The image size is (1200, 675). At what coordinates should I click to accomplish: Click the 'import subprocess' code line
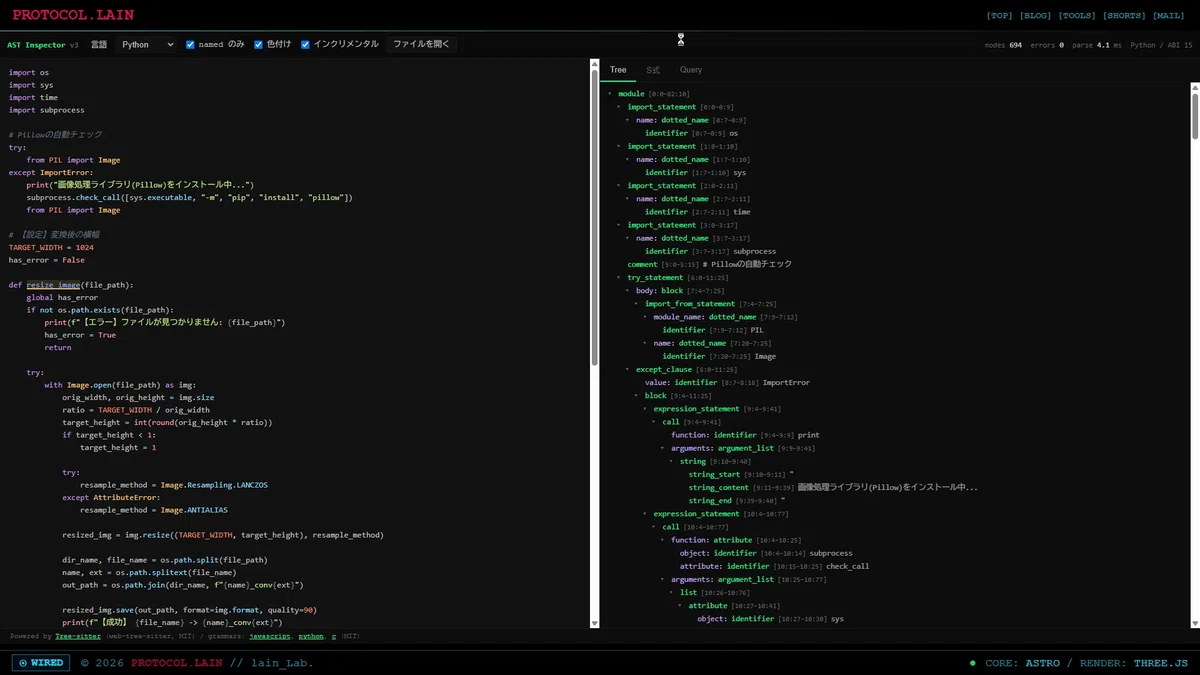[47, 110]
